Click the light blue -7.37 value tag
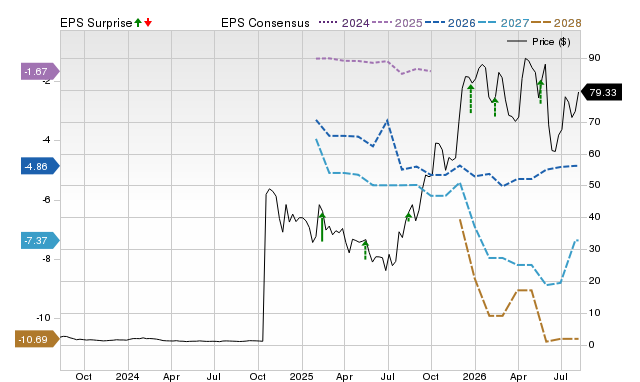The image size is (640, 382). pos(40,240)
